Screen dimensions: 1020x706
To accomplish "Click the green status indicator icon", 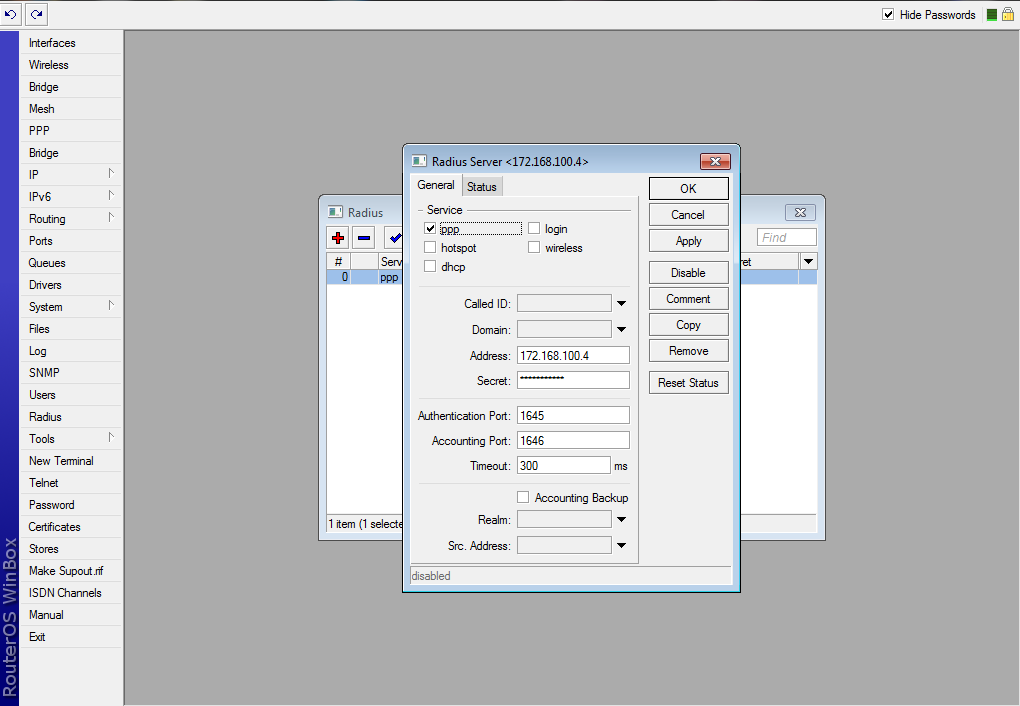I will (x=992, y=15).
